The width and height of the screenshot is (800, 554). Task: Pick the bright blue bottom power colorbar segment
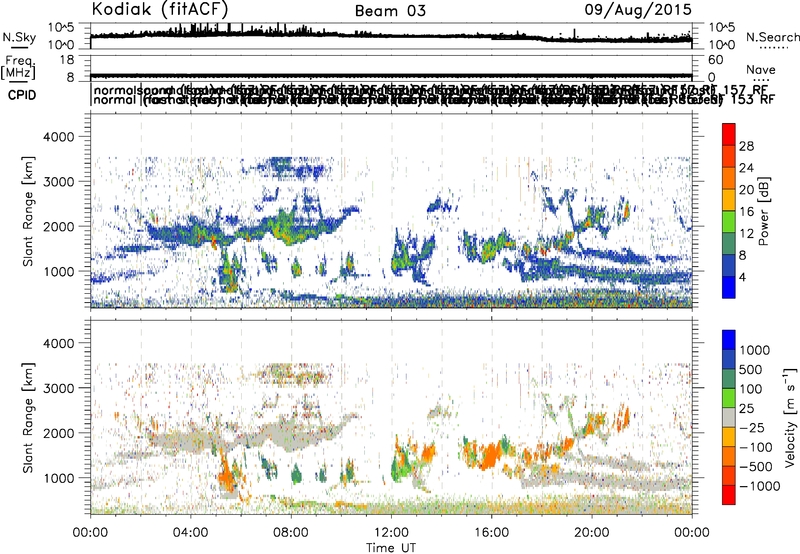[x=729, y=287]
